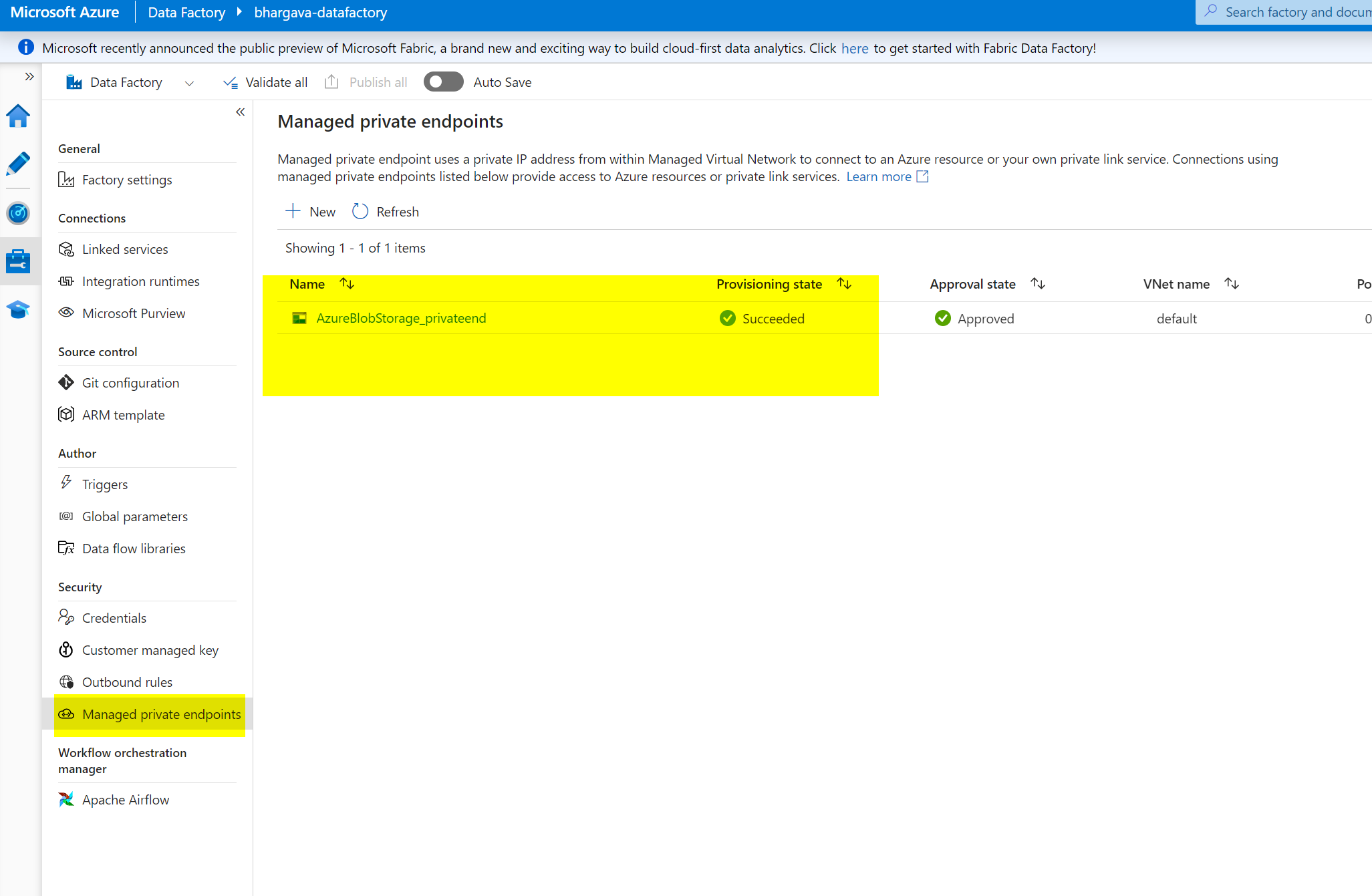Create a New managed private endpoint
The width and height of the screenshot is (1372, 896).
click(x=309, y=211)
